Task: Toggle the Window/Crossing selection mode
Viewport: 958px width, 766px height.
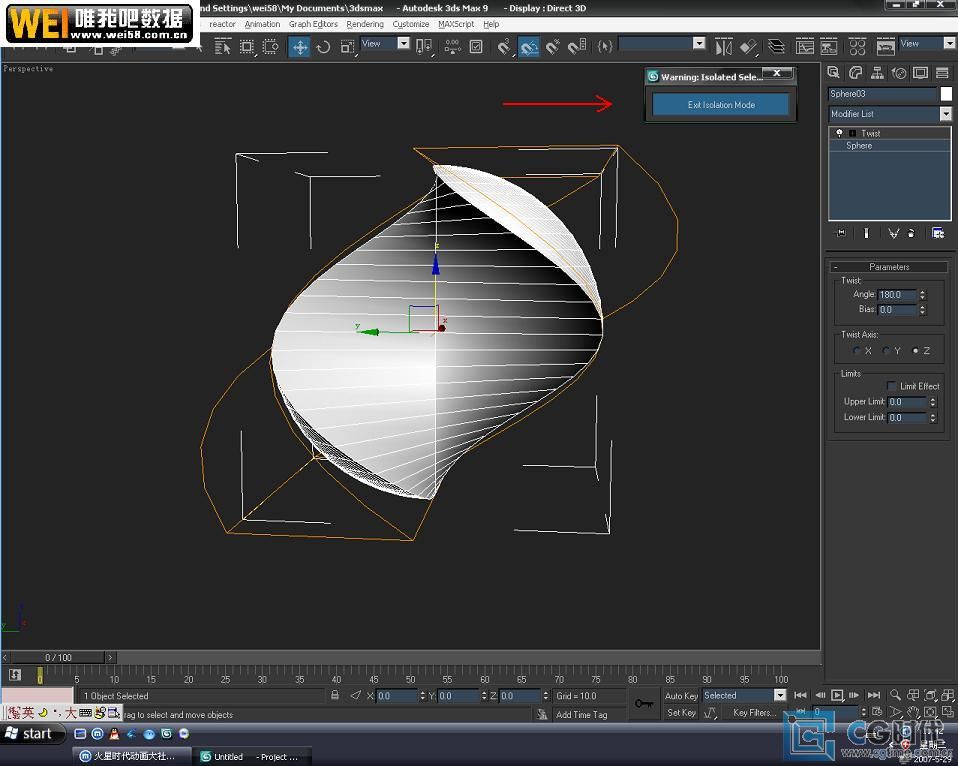Action: (x=271, y=46)
